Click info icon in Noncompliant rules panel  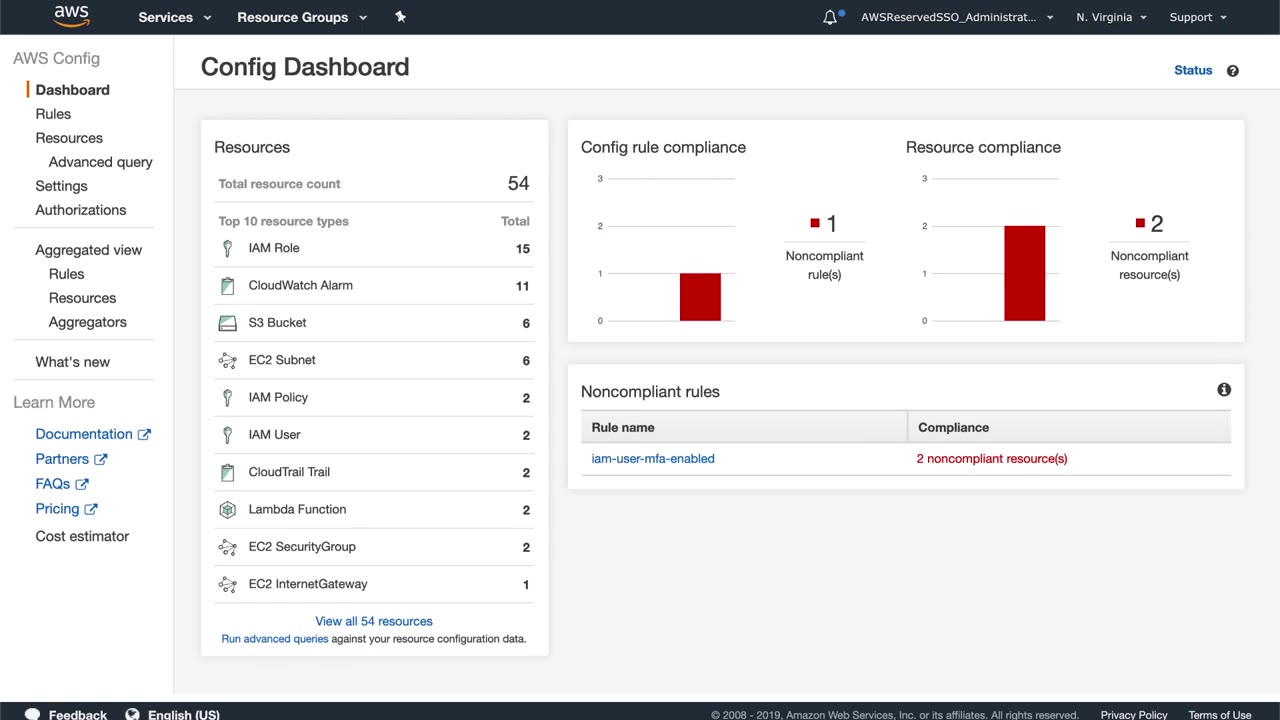click(1223, 390)
